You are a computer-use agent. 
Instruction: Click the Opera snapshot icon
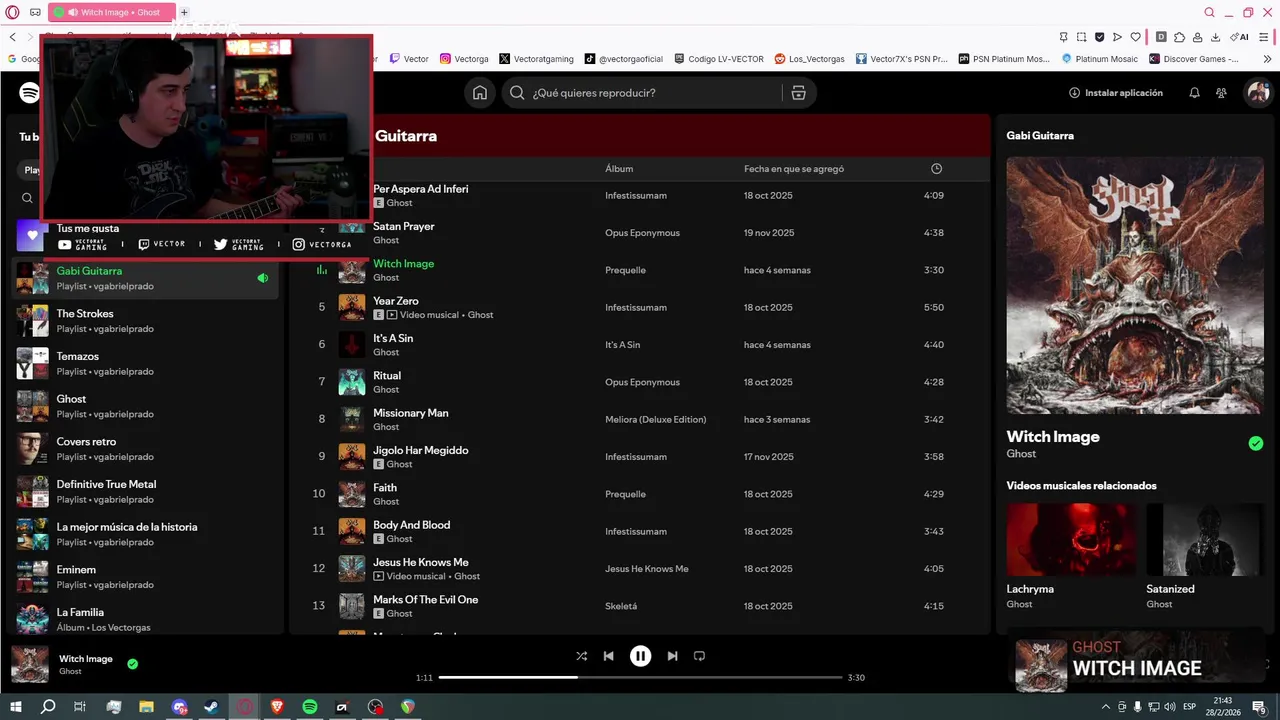click(x=1082, y=37)
